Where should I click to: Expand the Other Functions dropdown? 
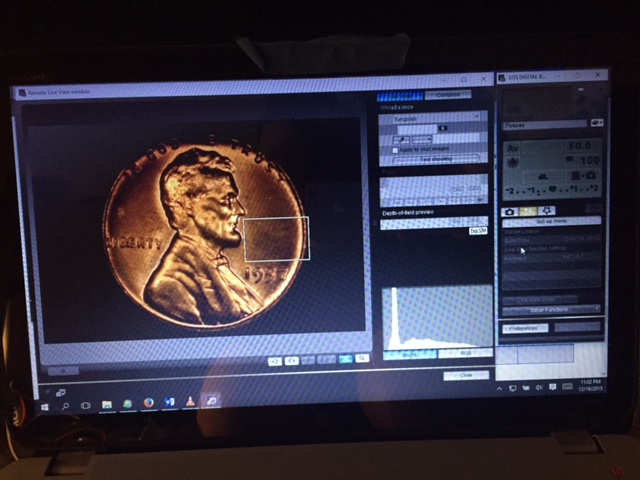click(x=551, y=310)
